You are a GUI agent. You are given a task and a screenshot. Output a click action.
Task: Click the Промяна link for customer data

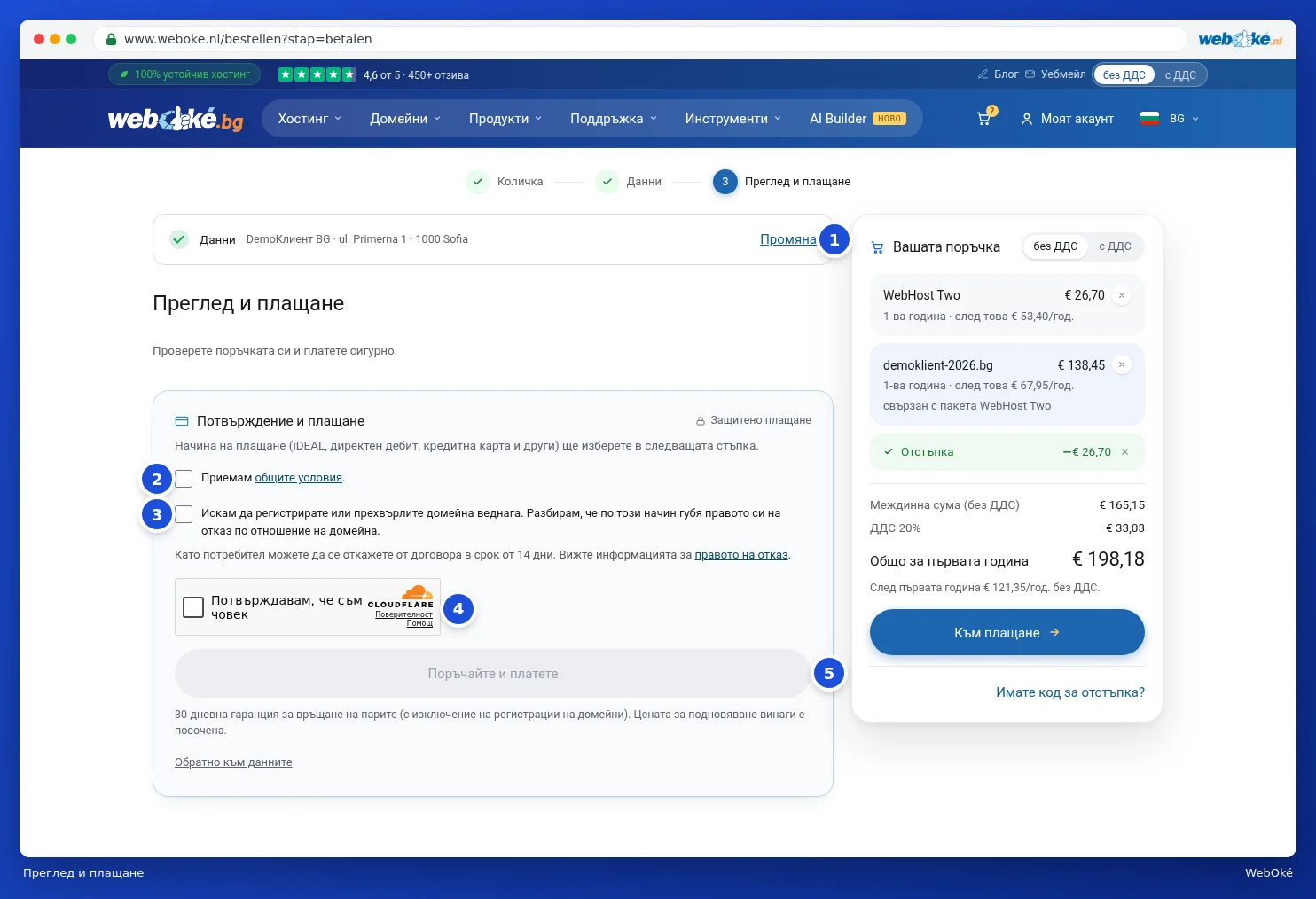(x=788, y=239)
